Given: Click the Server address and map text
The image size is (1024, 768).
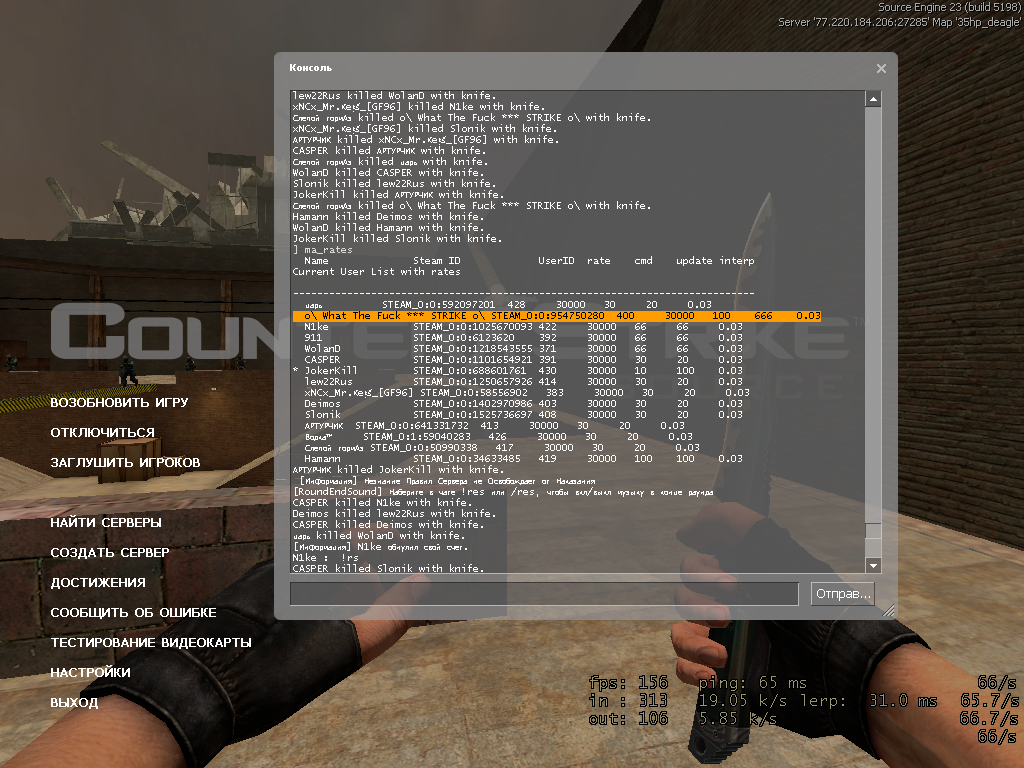Looking at the screenshot, I should [x=899, y=22].
